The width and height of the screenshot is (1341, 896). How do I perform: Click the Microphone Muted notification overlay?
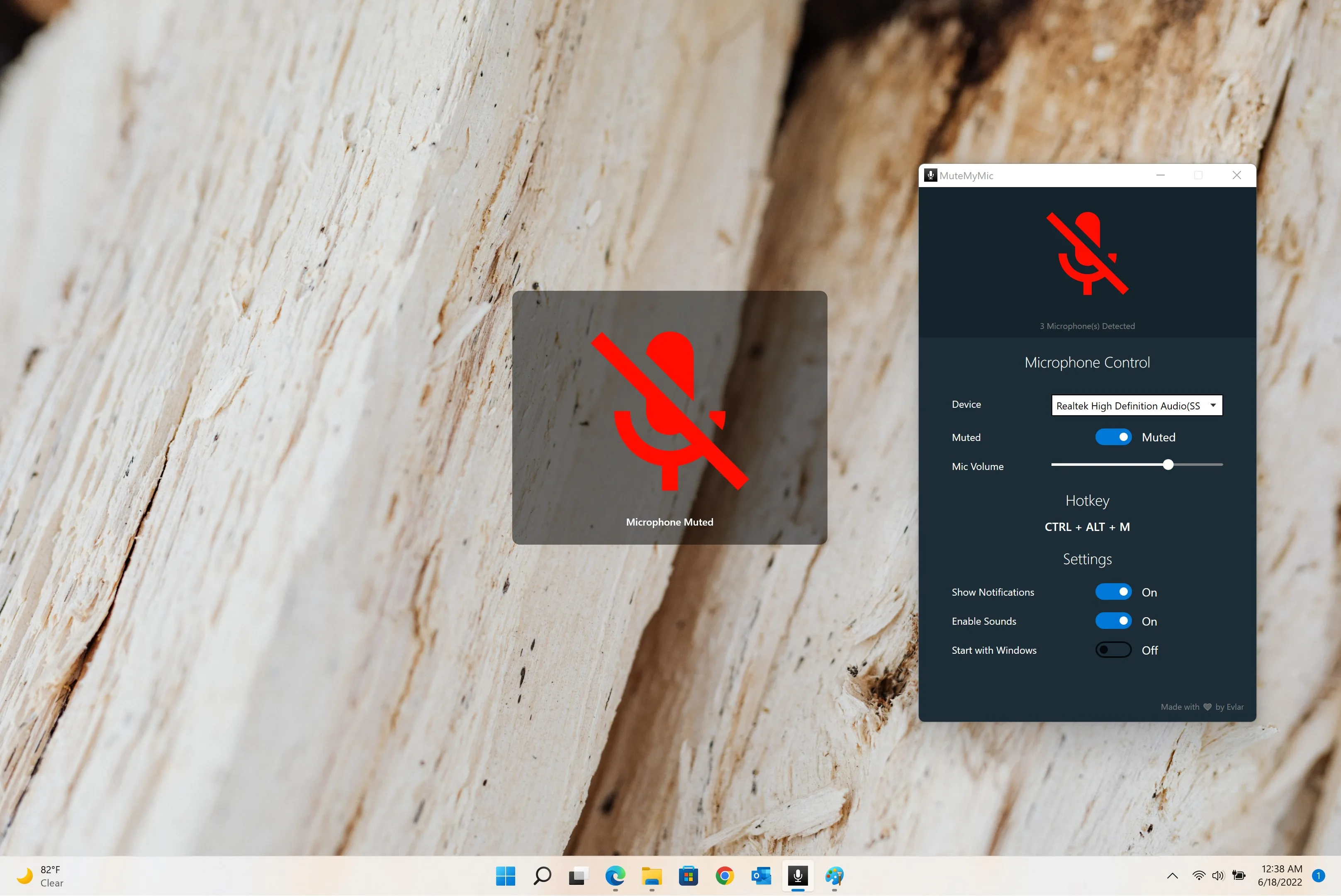click(669, 418)
